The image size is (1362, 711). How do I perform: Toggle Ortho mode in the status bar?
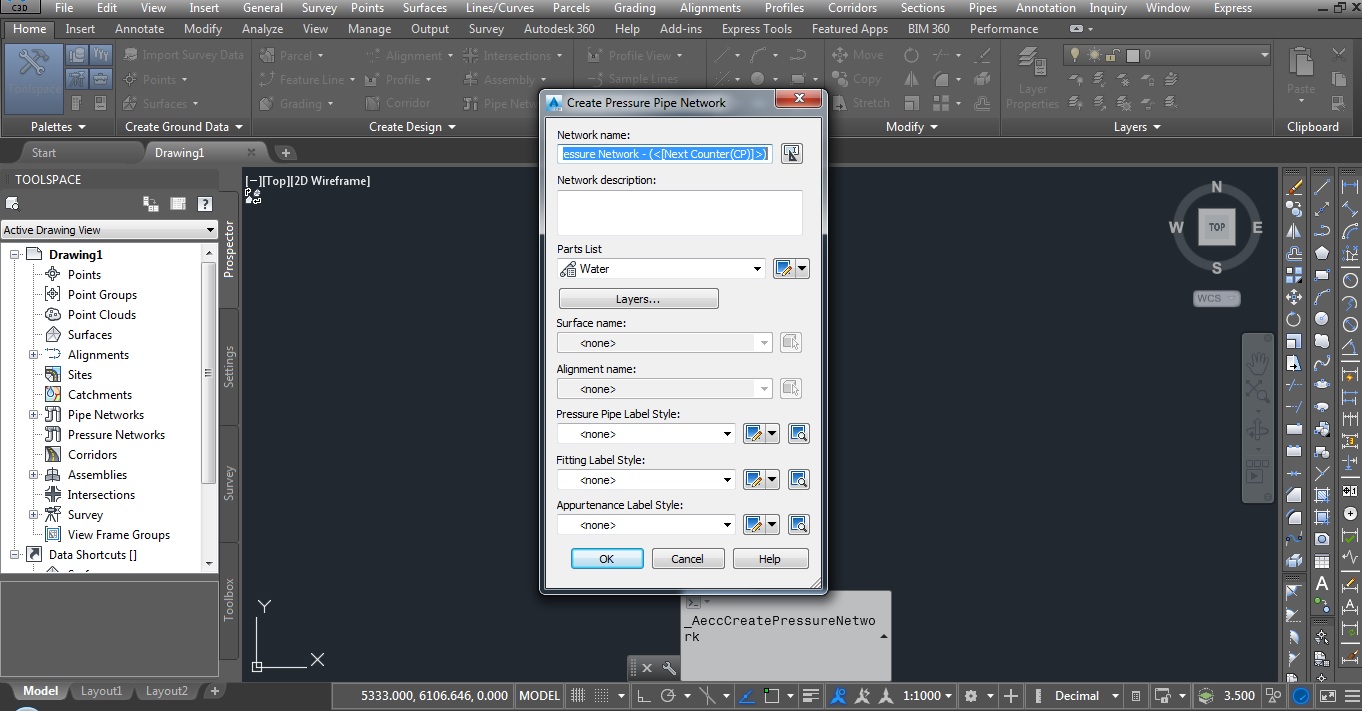[x=643, y=696]
